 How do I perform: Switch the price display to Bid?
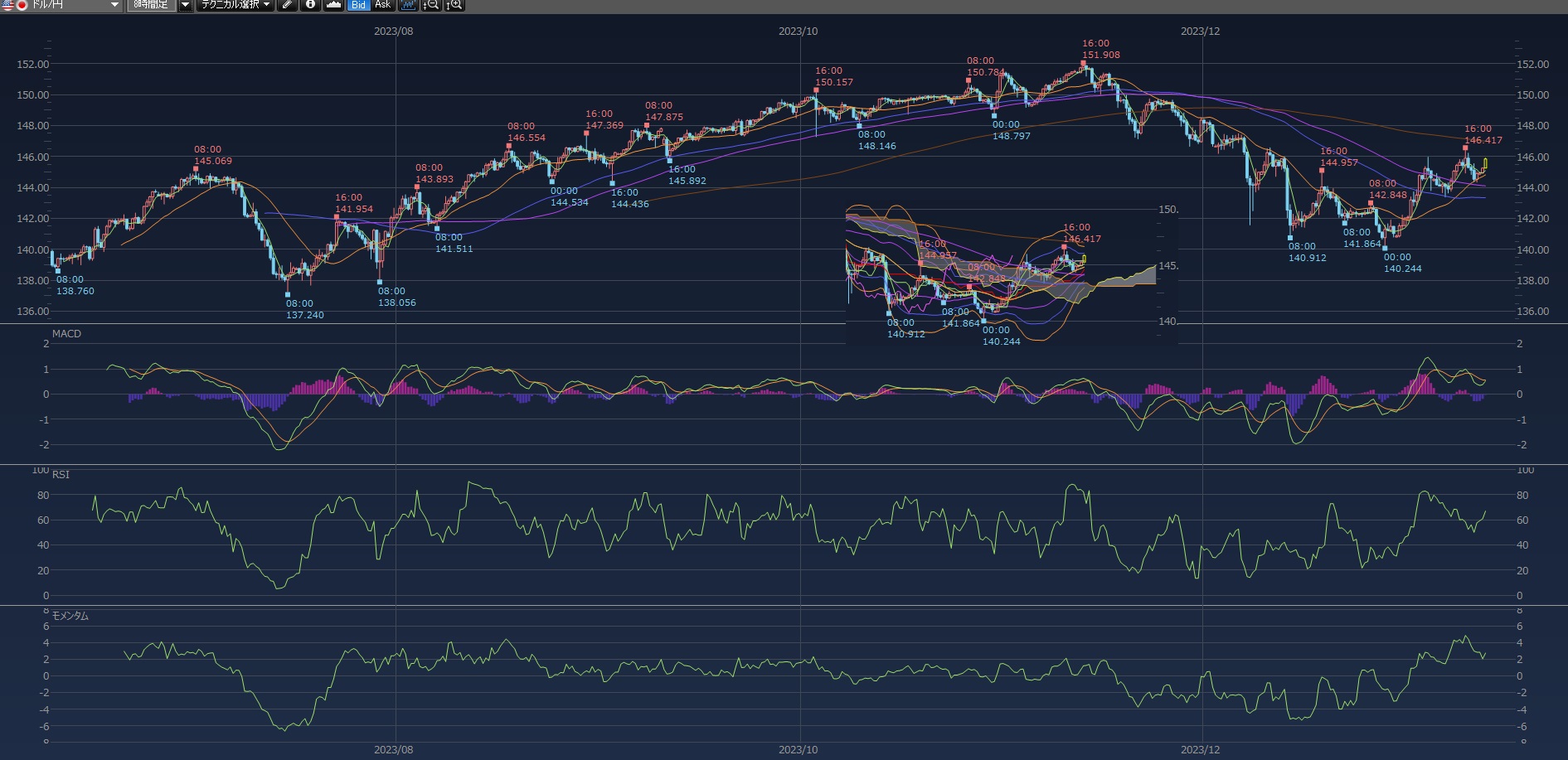click(358, 5)
